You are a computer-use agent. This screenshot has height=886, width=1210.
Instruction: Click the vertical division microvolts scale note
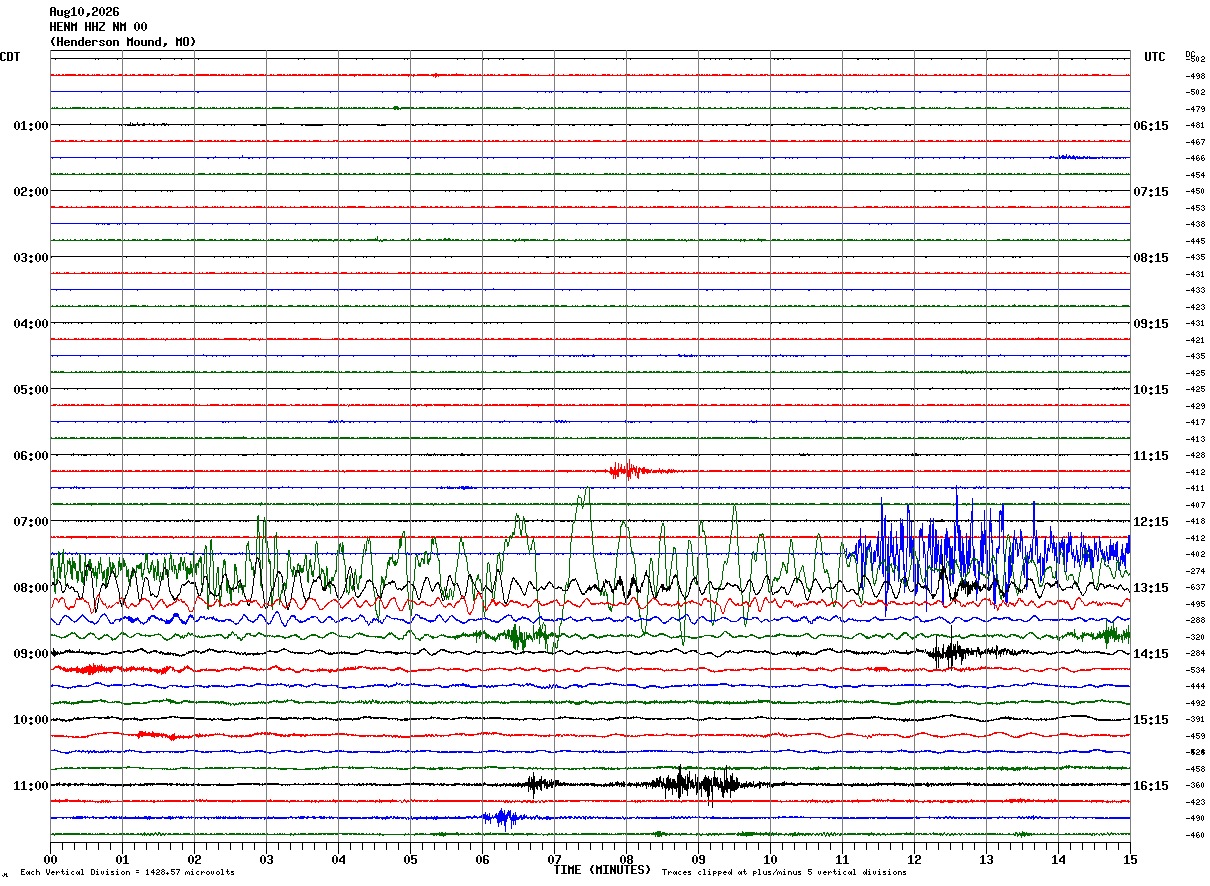click(127, 872)
